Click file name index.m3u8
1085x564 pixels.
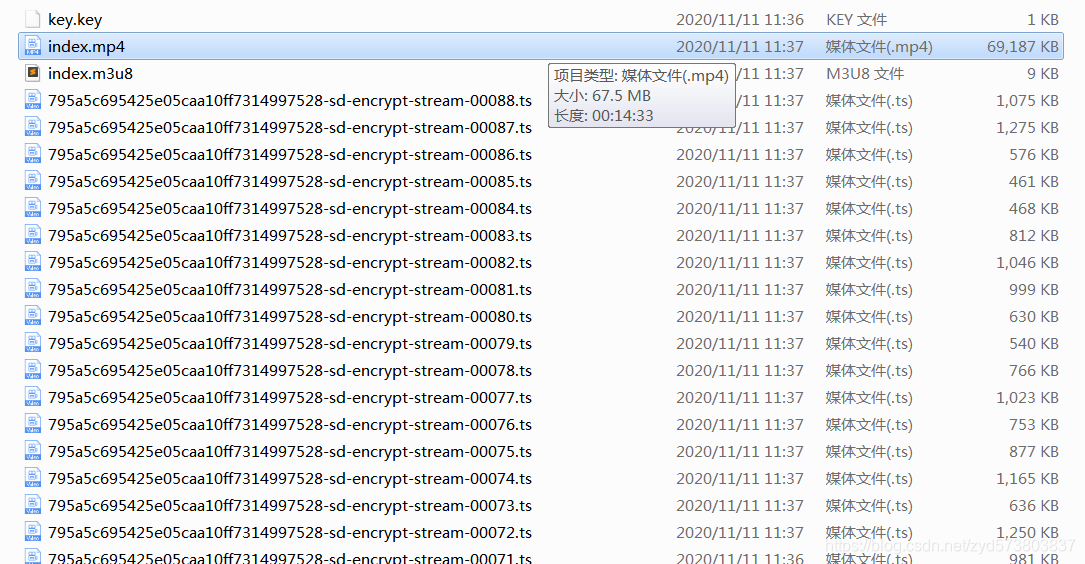(x=91, y=73)
